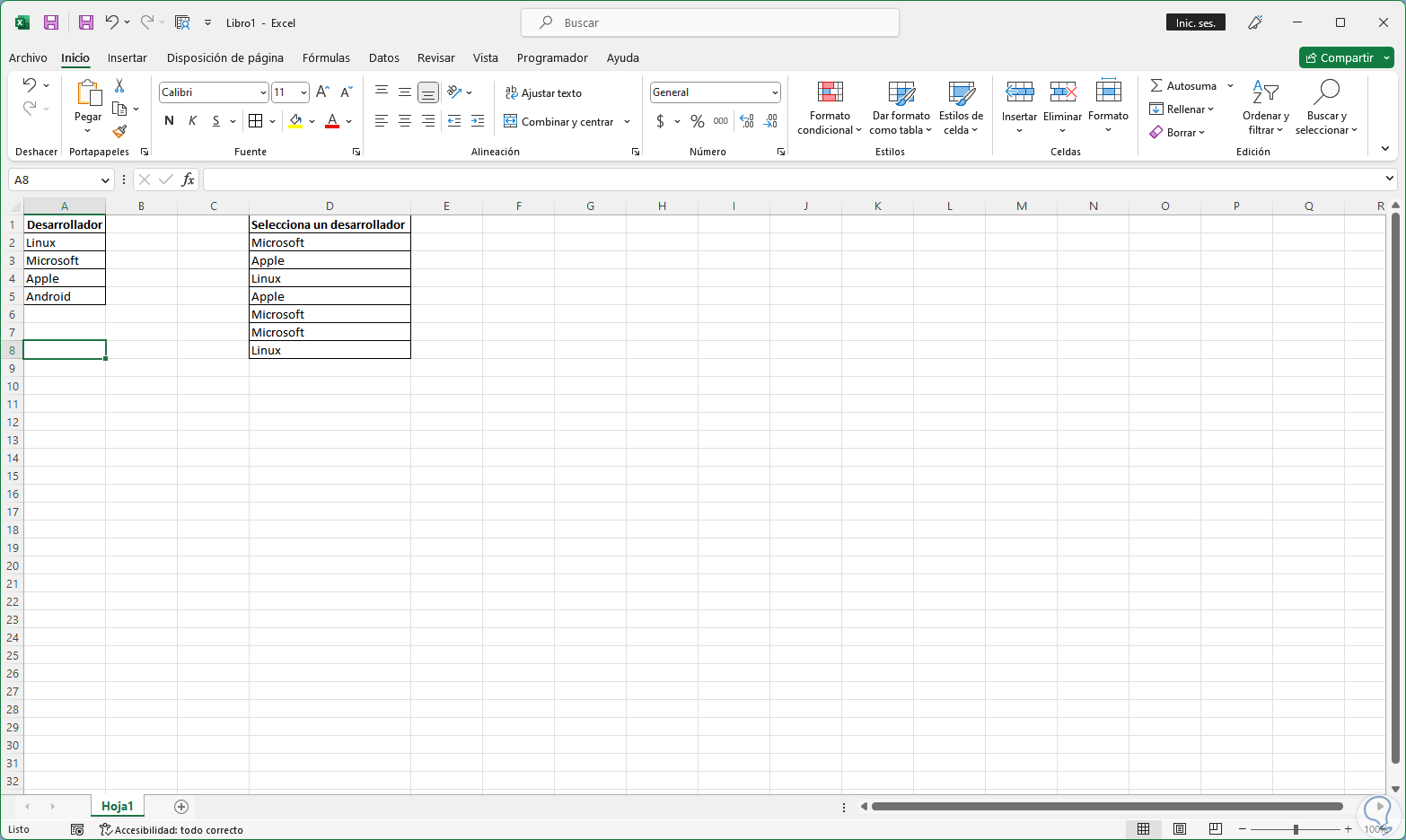Switch to the Disposición de página tab
Screen dimensions: 1406x840
(225, 57)
